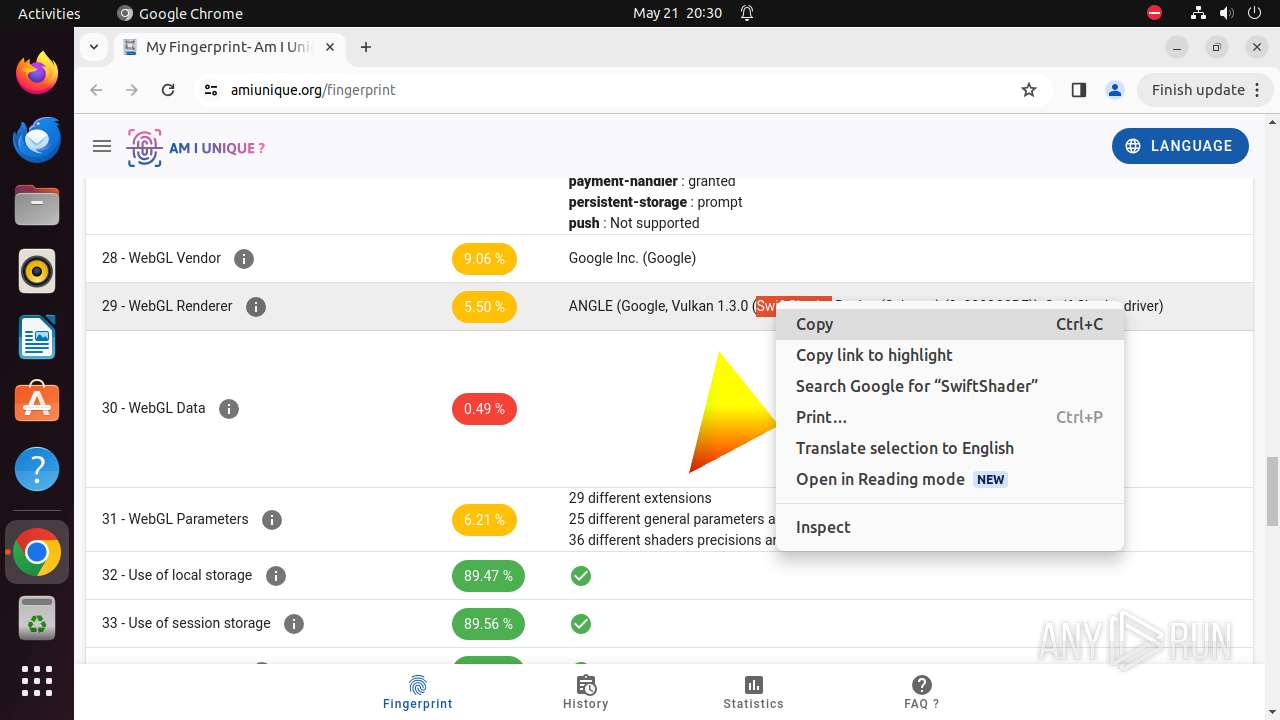Open the hamburger navigation menu

[101, 146]
